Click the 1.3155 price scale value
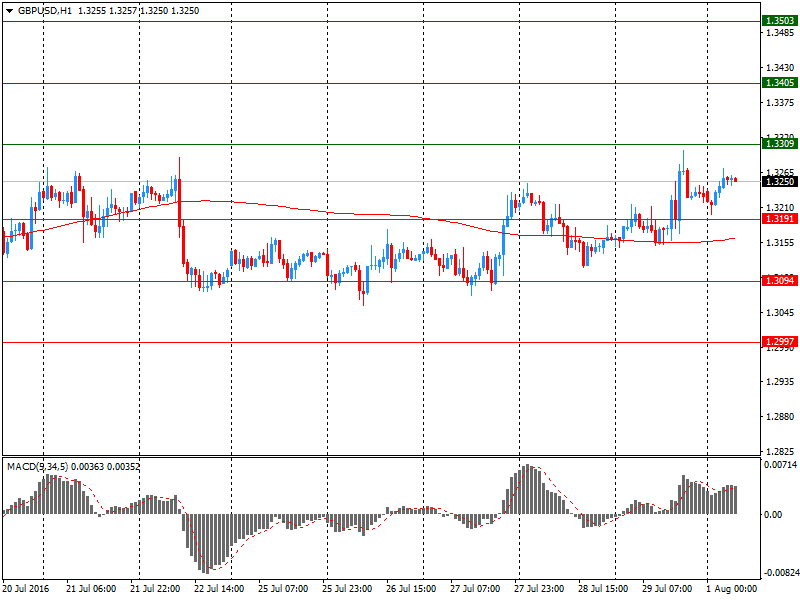800x600 pixels. (780, 243)
